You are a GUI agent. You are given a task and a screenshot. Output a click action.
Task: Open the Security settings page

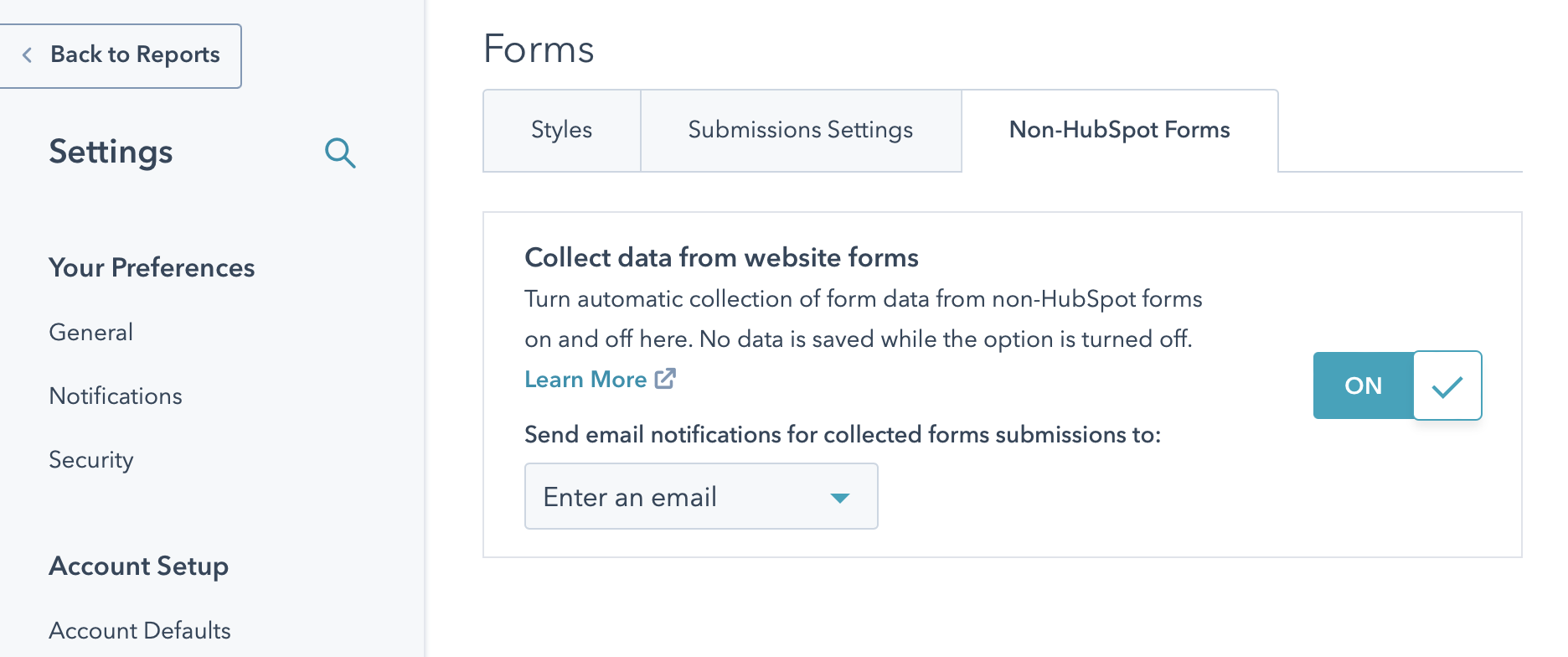91,459
